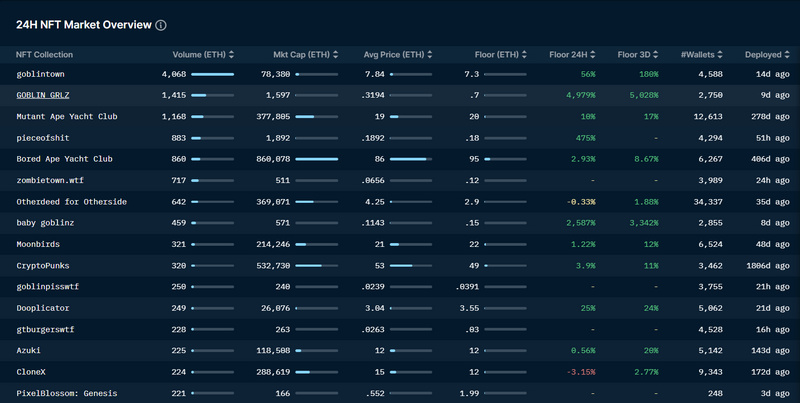
Task: Sort by Floor 24H arrows
Action: 592,55
